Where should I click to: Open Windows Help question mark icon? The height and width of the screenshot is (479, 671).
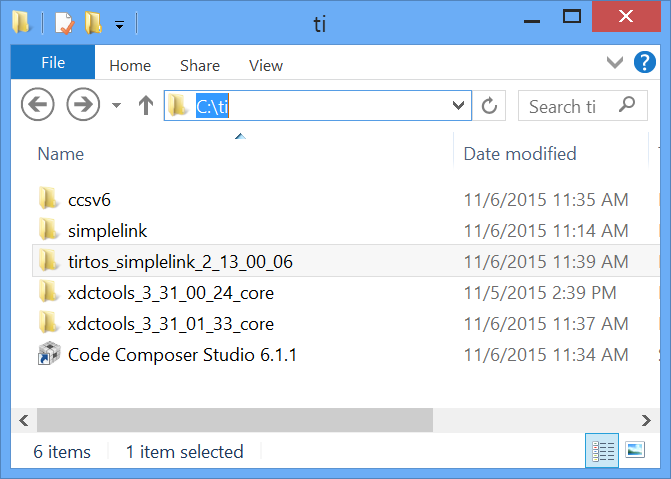coord(645,63)
